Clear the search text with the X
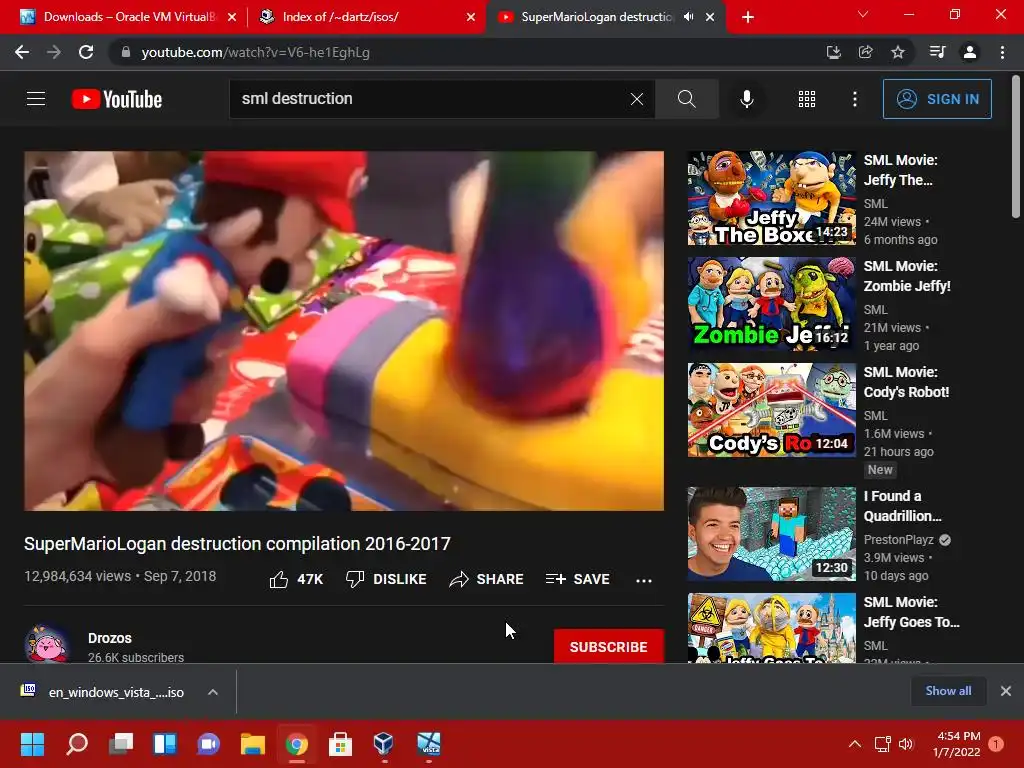The width and height of the screenshot is (1024, 768). 637,99
